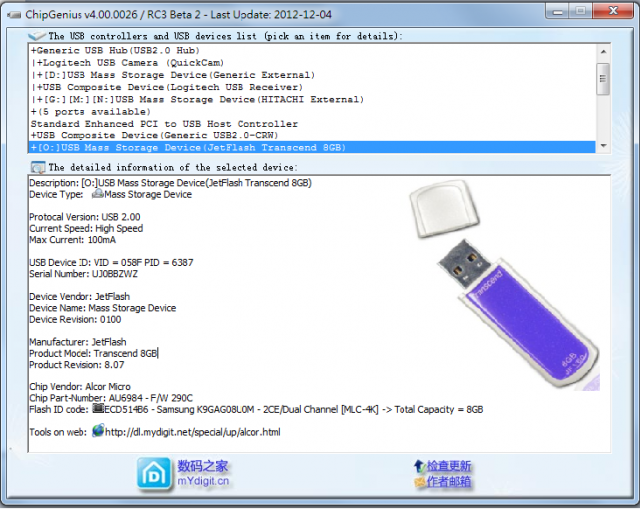Screen dimensions: 640x509
Task: Click the device list scroll down arrow
Action: [x=603, y=146]
